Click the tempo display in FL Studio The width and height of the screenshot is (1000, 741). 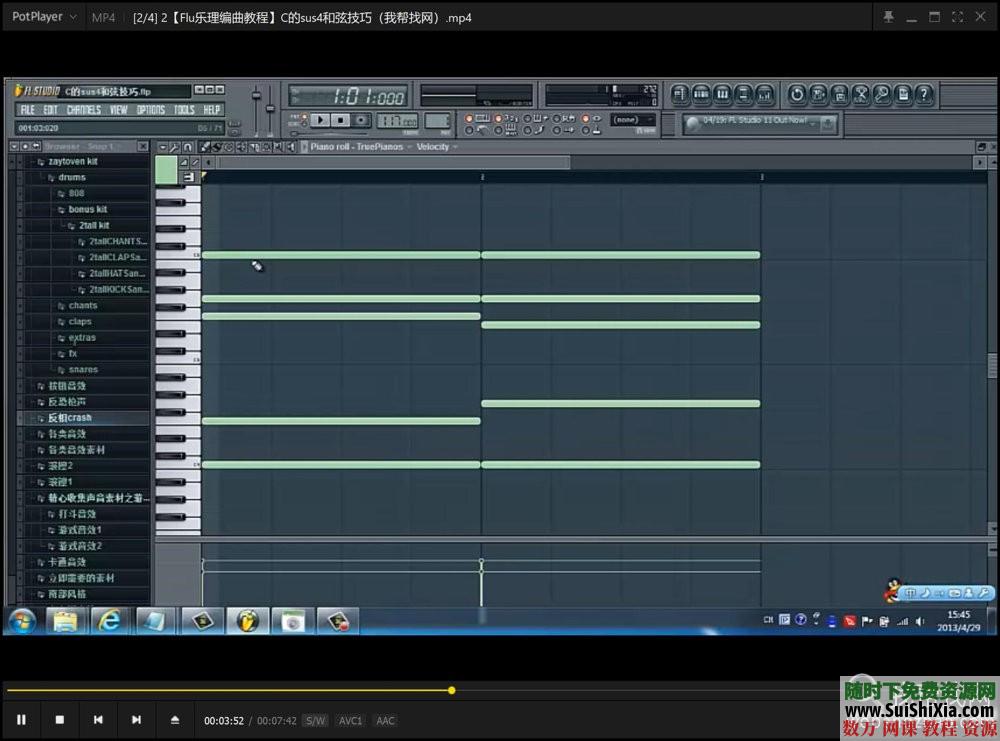(397, 120)
